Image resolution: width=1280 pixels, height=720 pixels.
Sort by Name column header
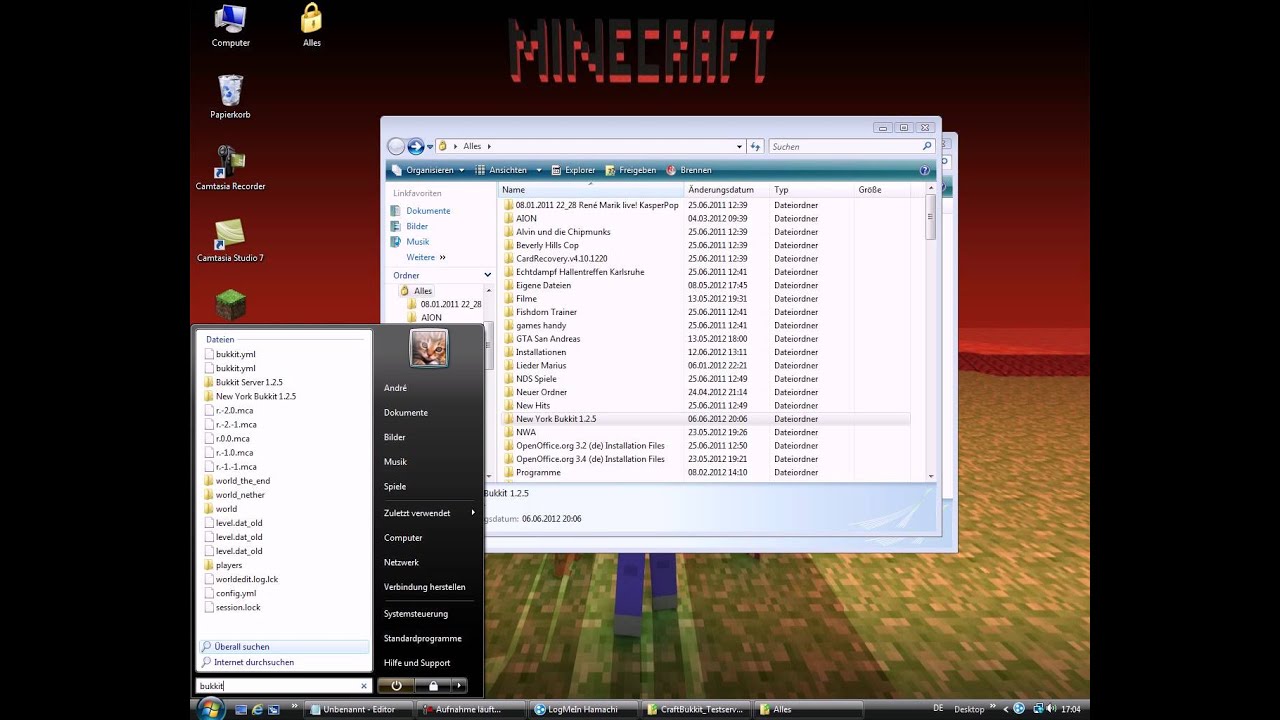tap(591, 189)
